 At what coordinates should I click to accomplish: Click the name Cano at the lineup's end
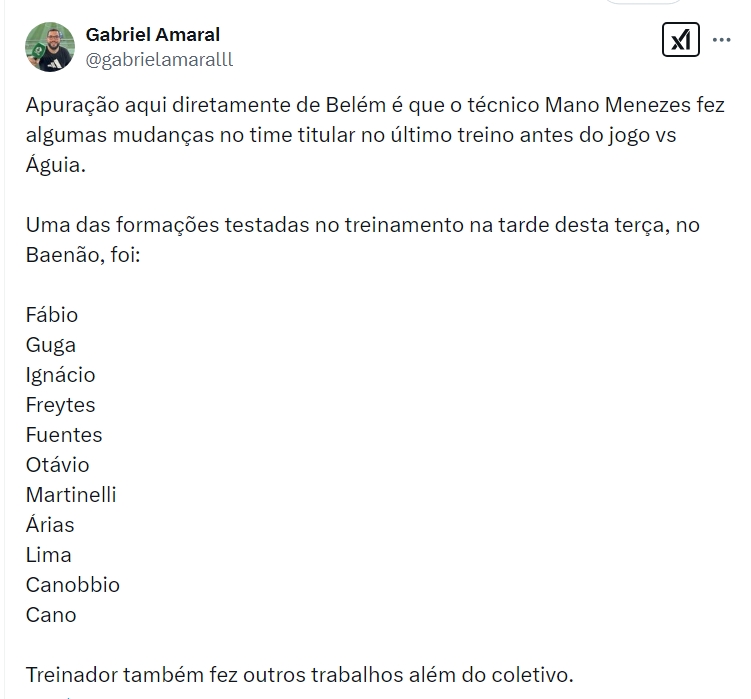(51, 615)
